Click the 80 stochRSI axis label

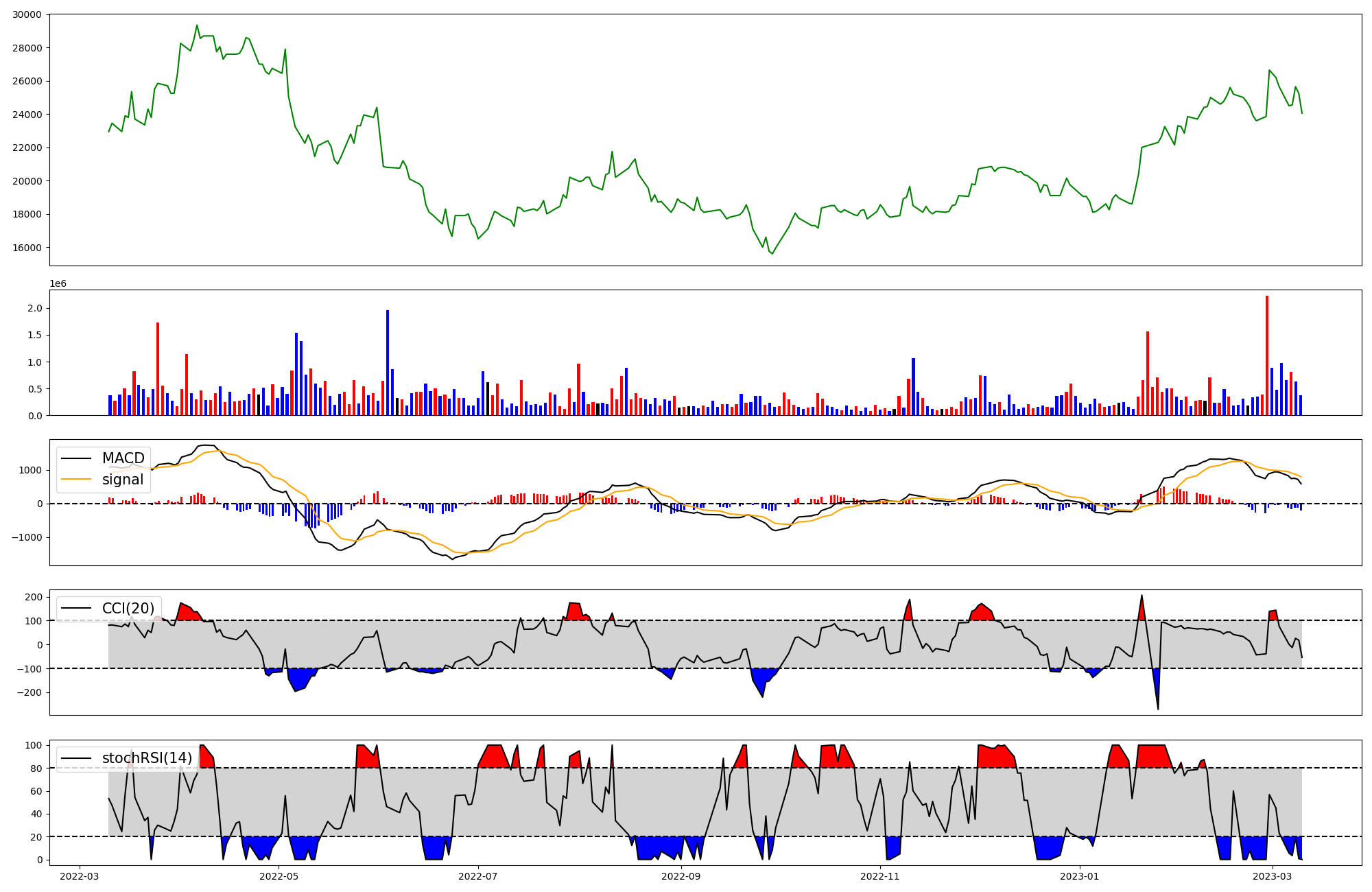37,768
